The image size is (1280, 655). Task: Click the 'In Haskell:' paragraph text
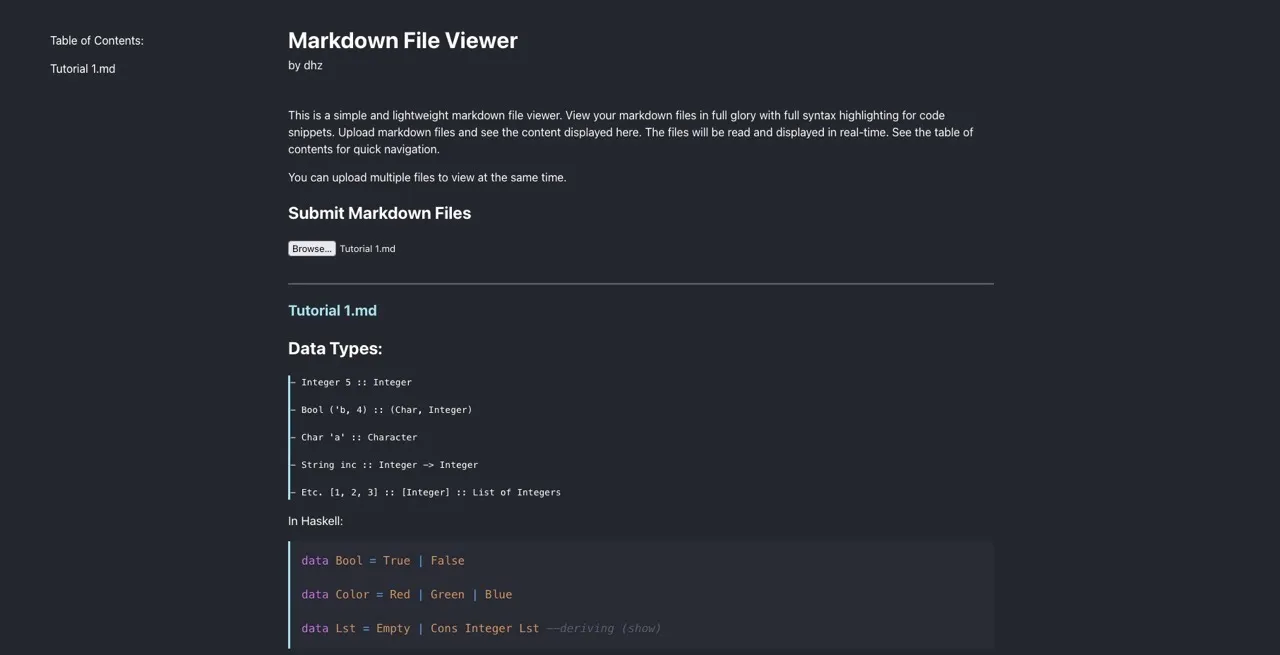(315, 521)
